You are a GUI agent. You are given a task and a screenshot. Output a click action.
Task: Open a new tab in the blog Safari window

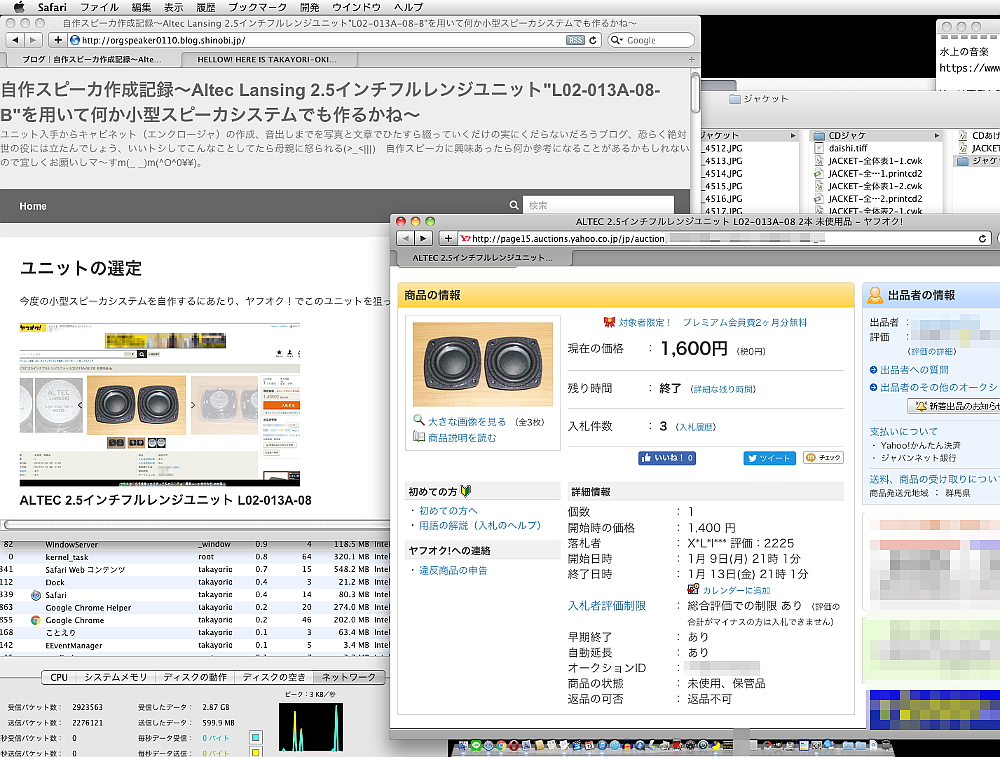click(x=691, y=59)
